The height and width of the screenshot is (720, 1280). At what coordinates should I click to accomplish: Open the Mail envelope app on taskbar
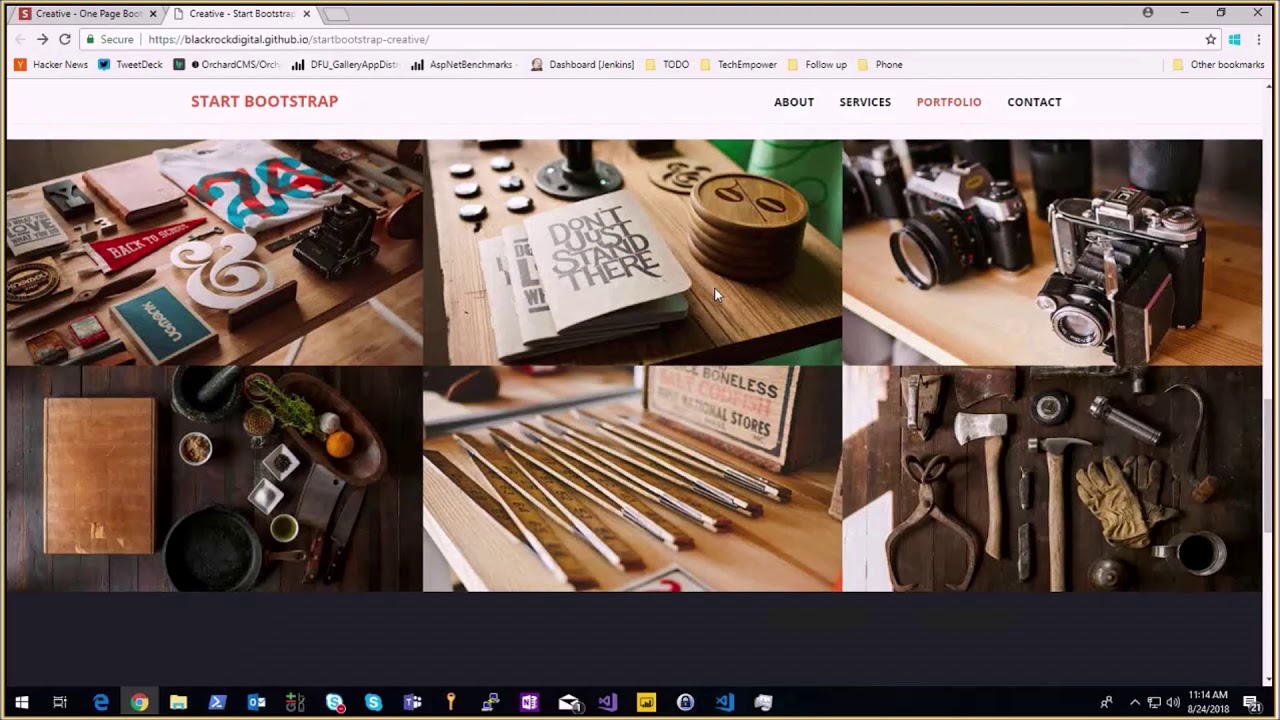(569, 702)
